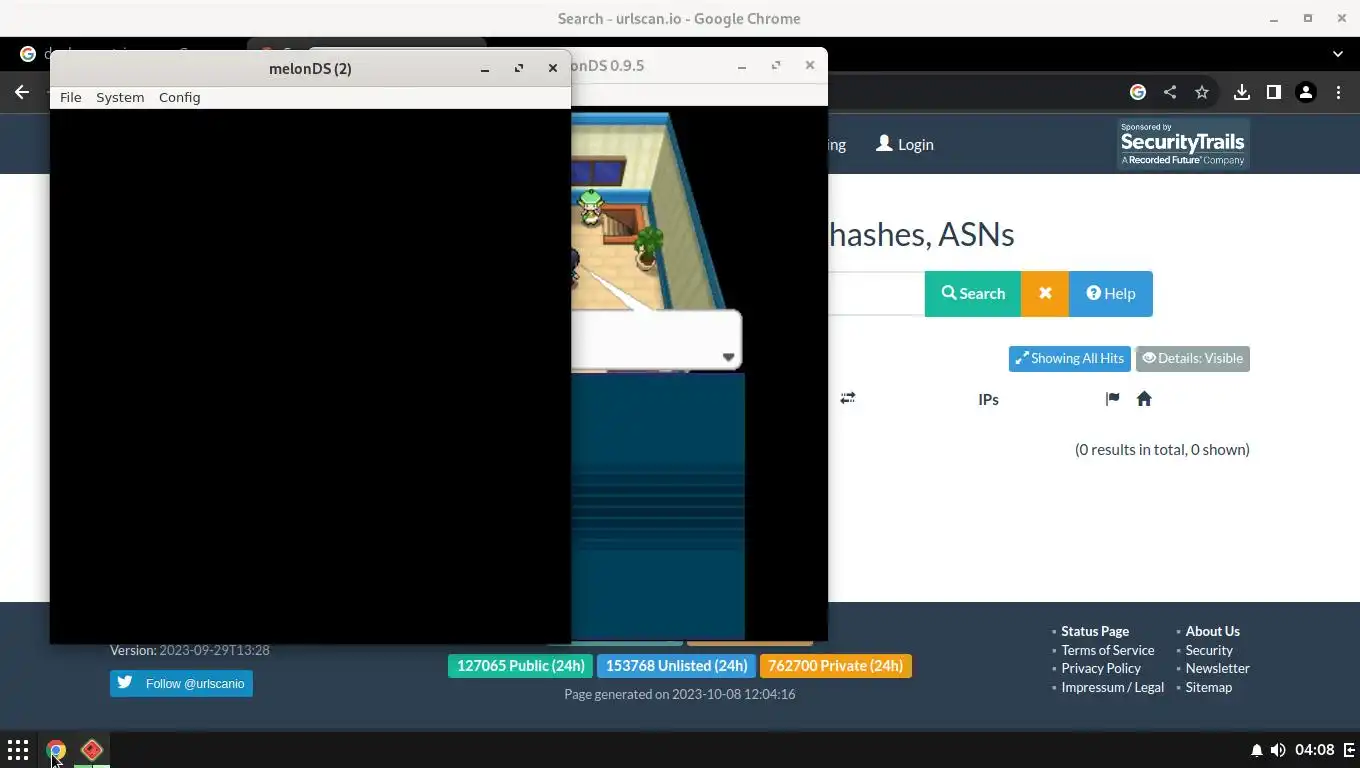Click the version 2023-09-29T13:28 text
Screen dimensions: 1360x768
[190, 650]
